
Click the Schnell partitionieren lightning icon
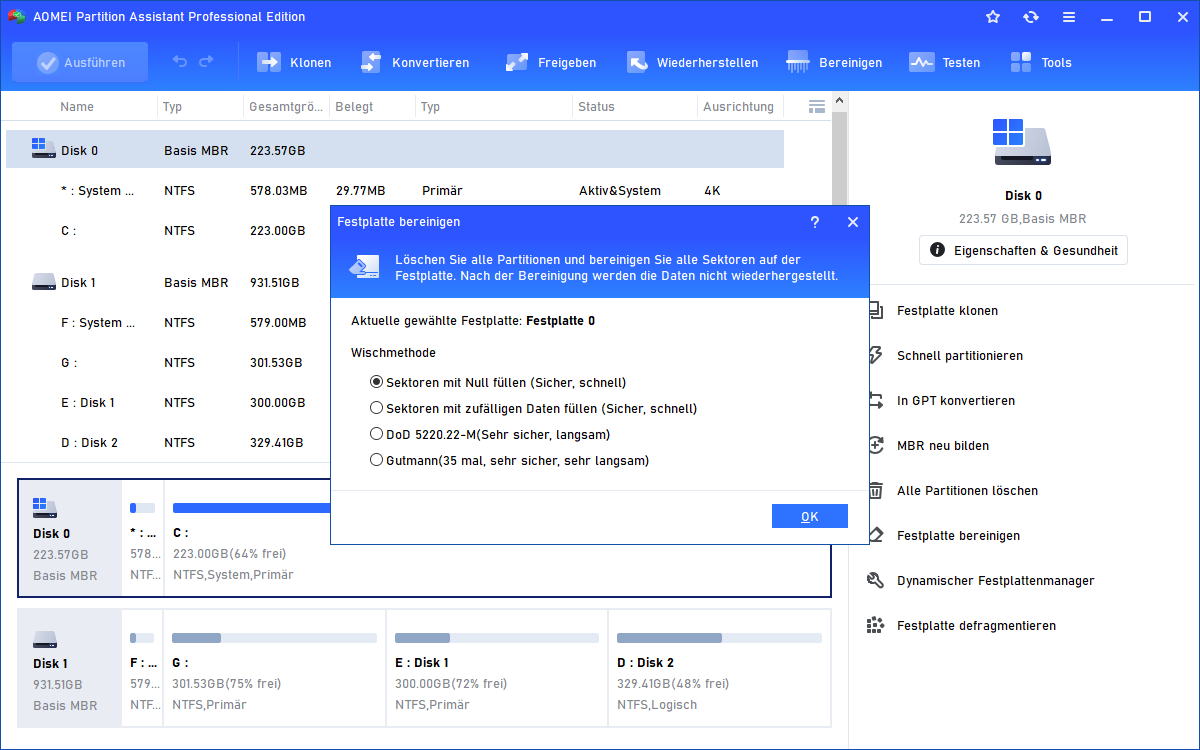875,356
